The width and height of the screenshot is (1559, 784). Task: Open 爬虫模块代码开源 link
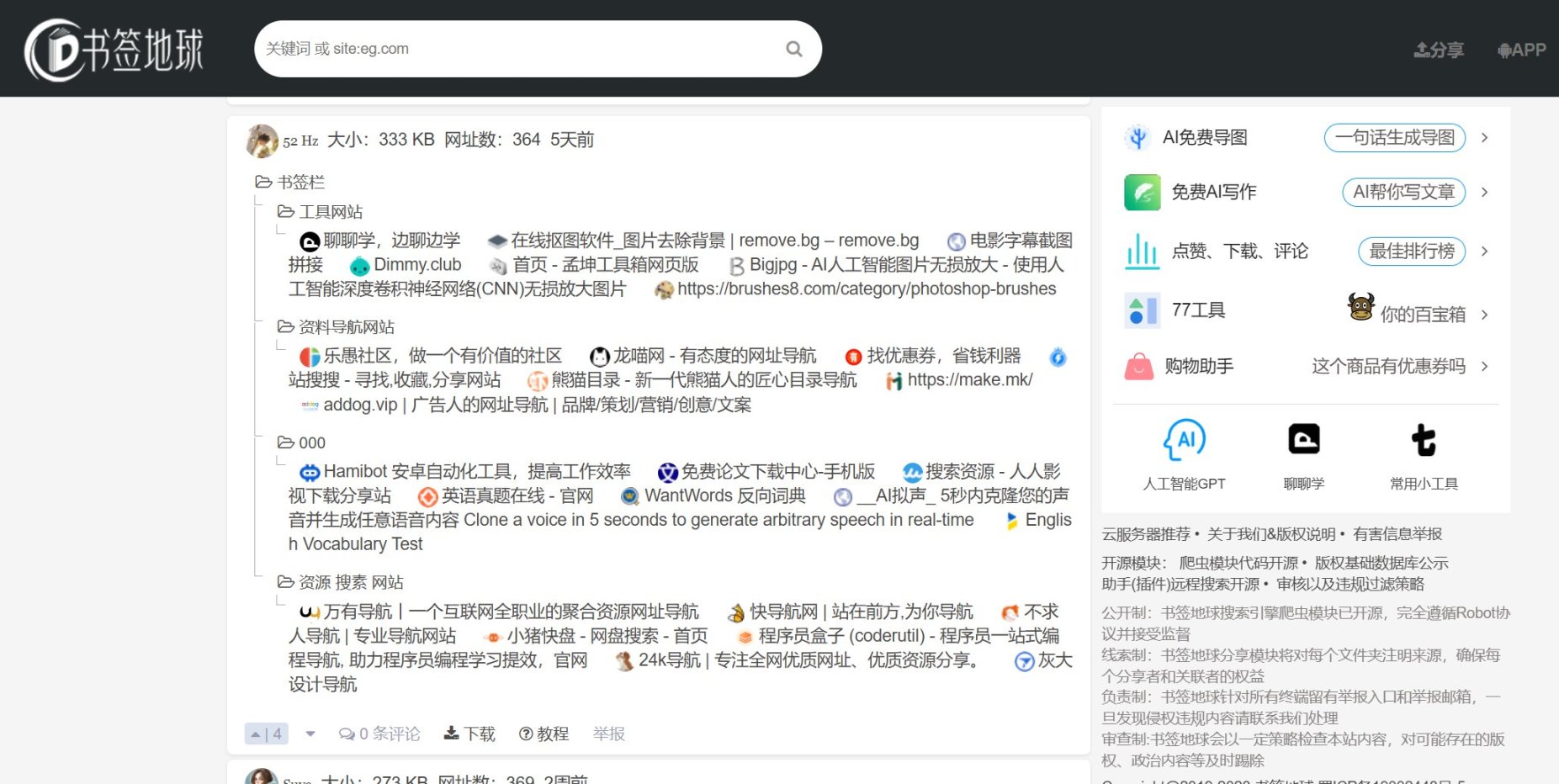tap(1238, 563)
